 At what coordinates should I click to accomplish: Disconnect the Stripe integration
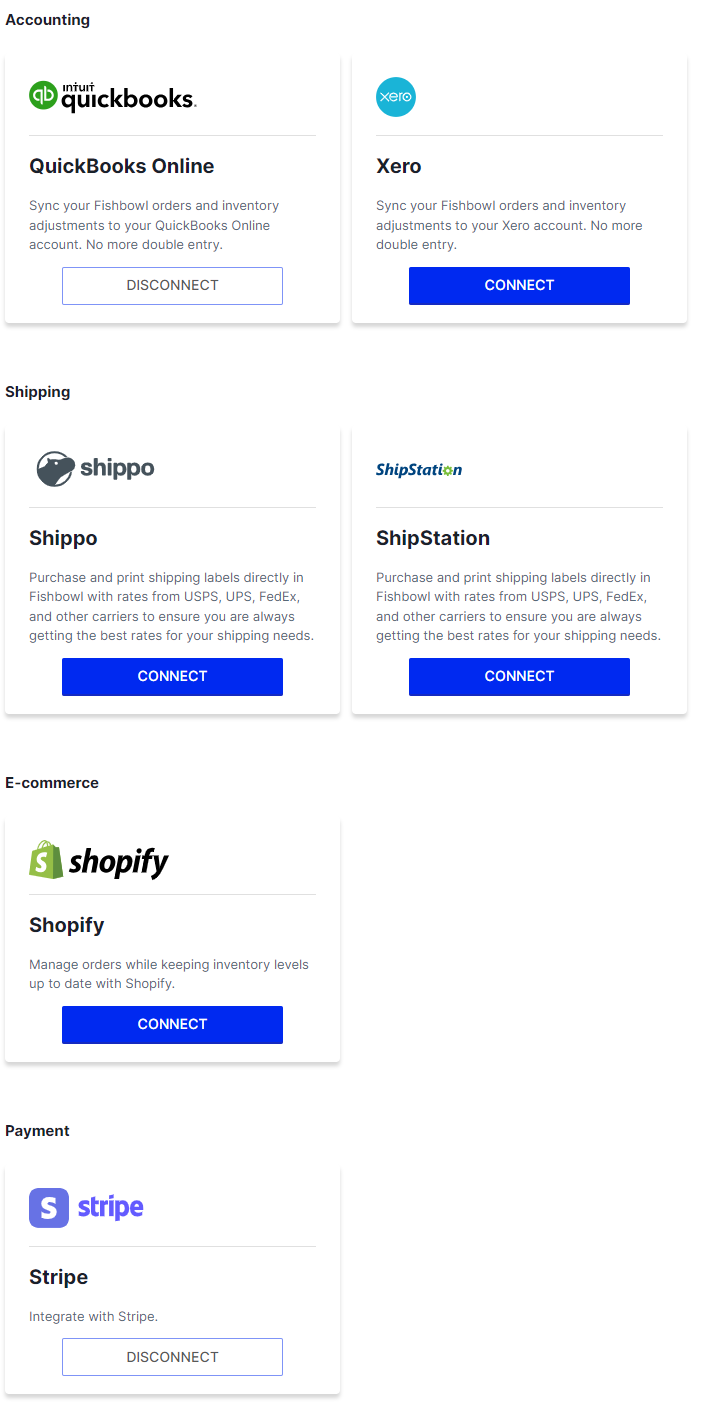point(172,1356)
